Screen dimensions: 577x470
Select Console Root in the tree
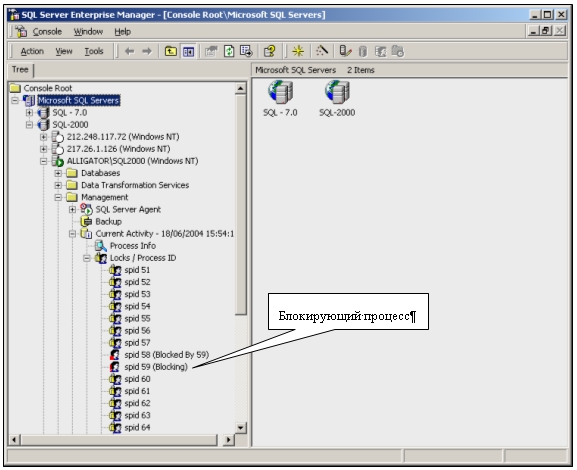click(x=48, y=88)
